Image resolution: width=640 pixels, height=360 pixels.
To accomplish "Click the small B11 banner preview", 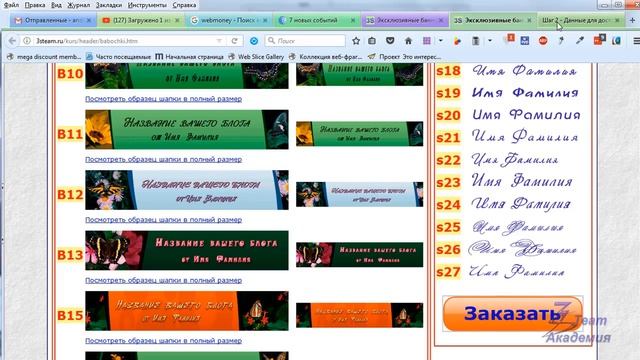I will point(359,133).
